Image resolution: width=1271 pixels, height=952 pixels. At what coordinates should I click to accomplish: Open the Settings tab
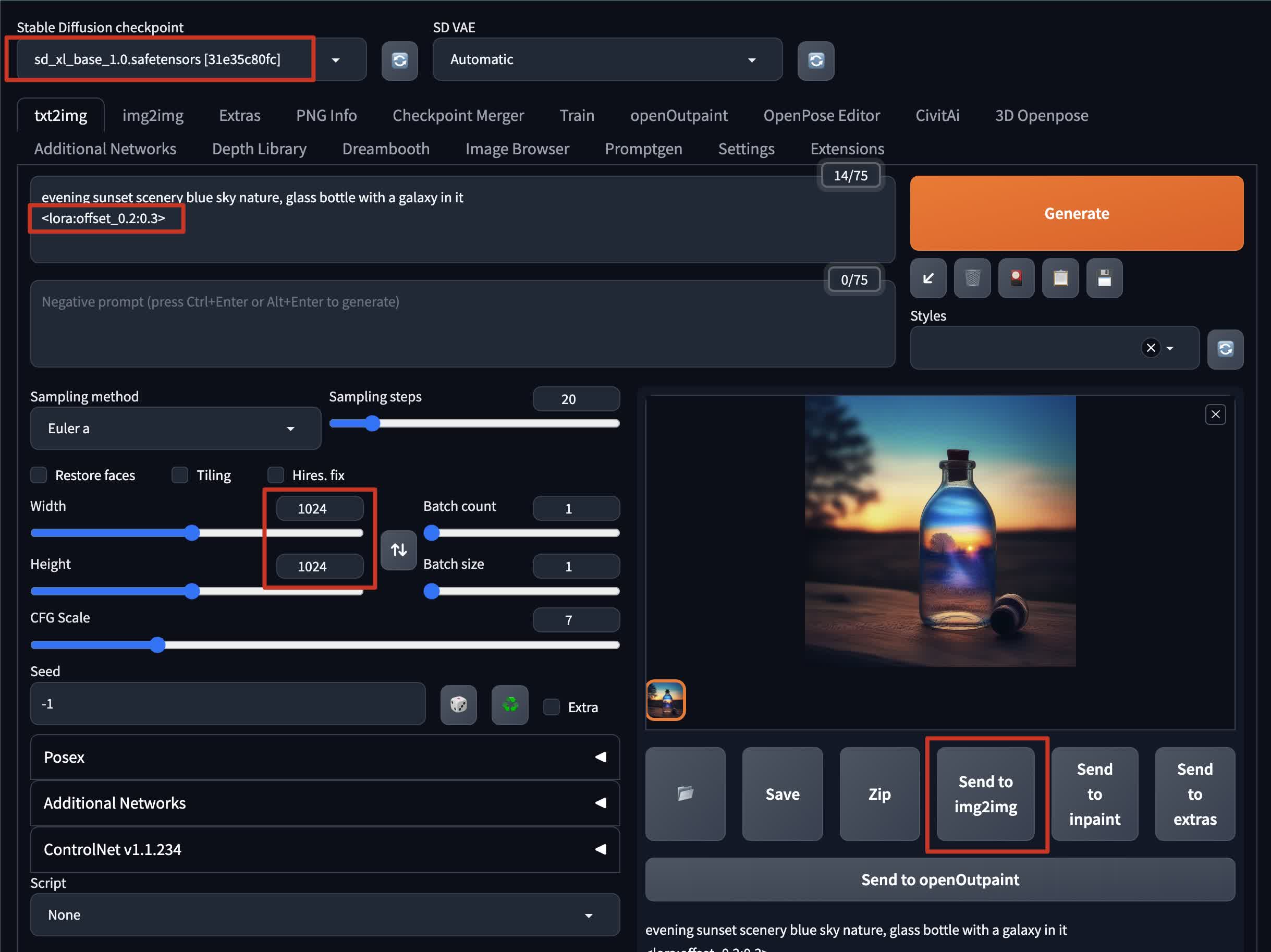click(746, 149)
